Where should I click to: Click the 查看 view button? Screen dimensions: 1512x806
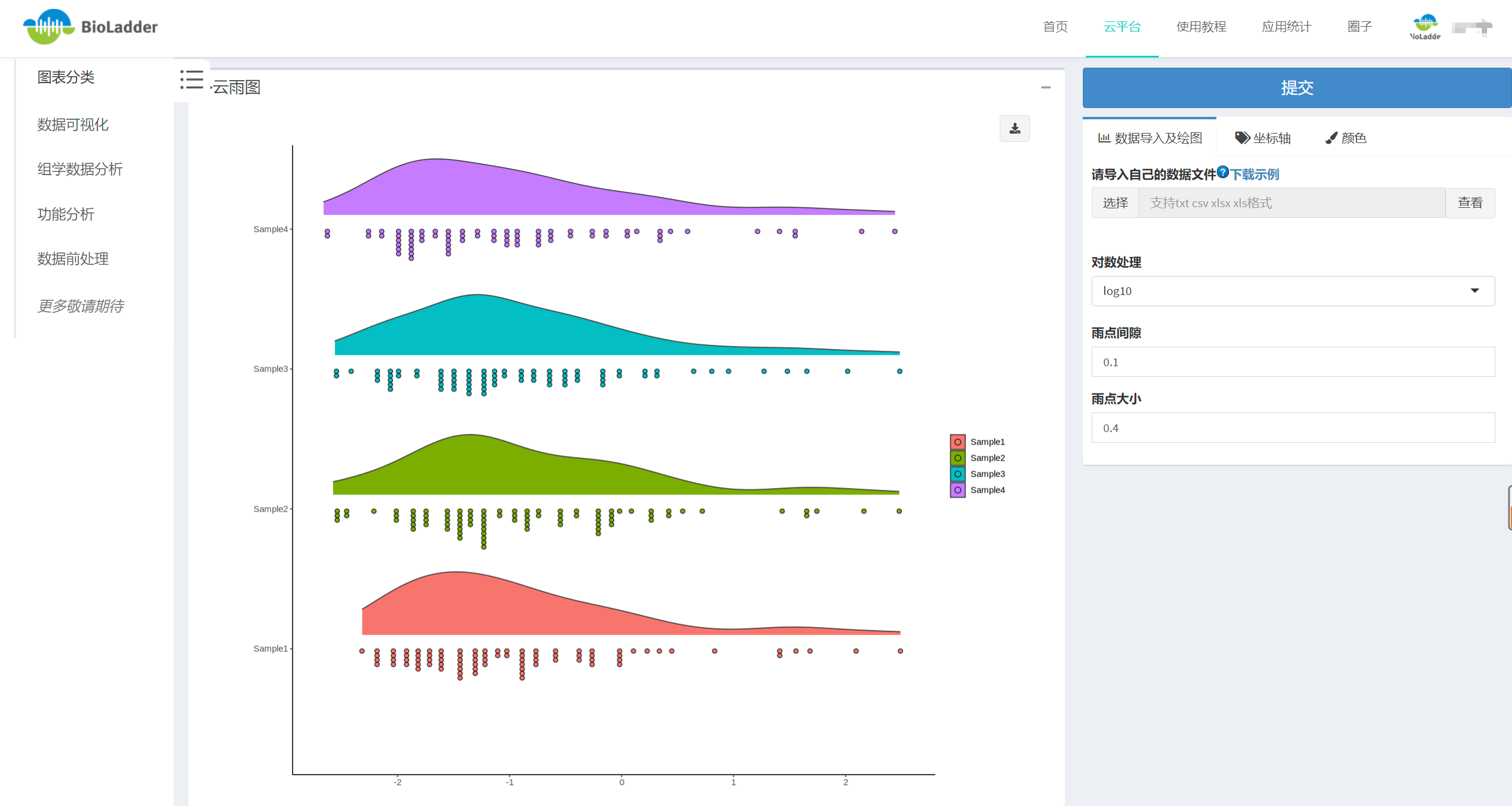(x=1470, y=203)
